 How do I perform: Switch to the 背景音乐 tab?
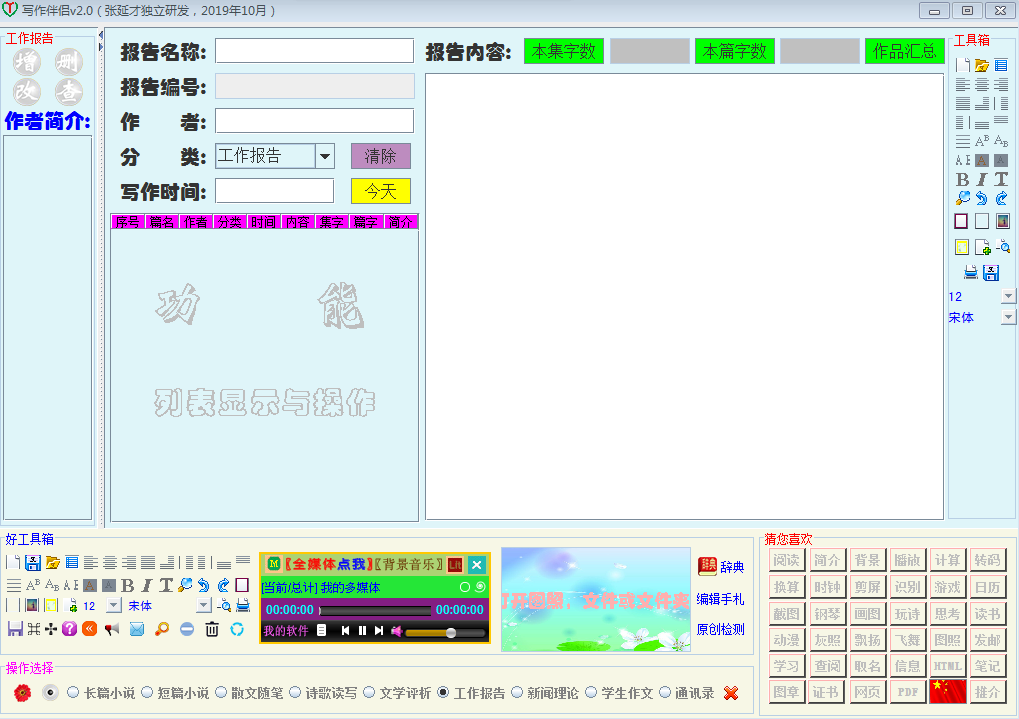(x=408, y=565)
